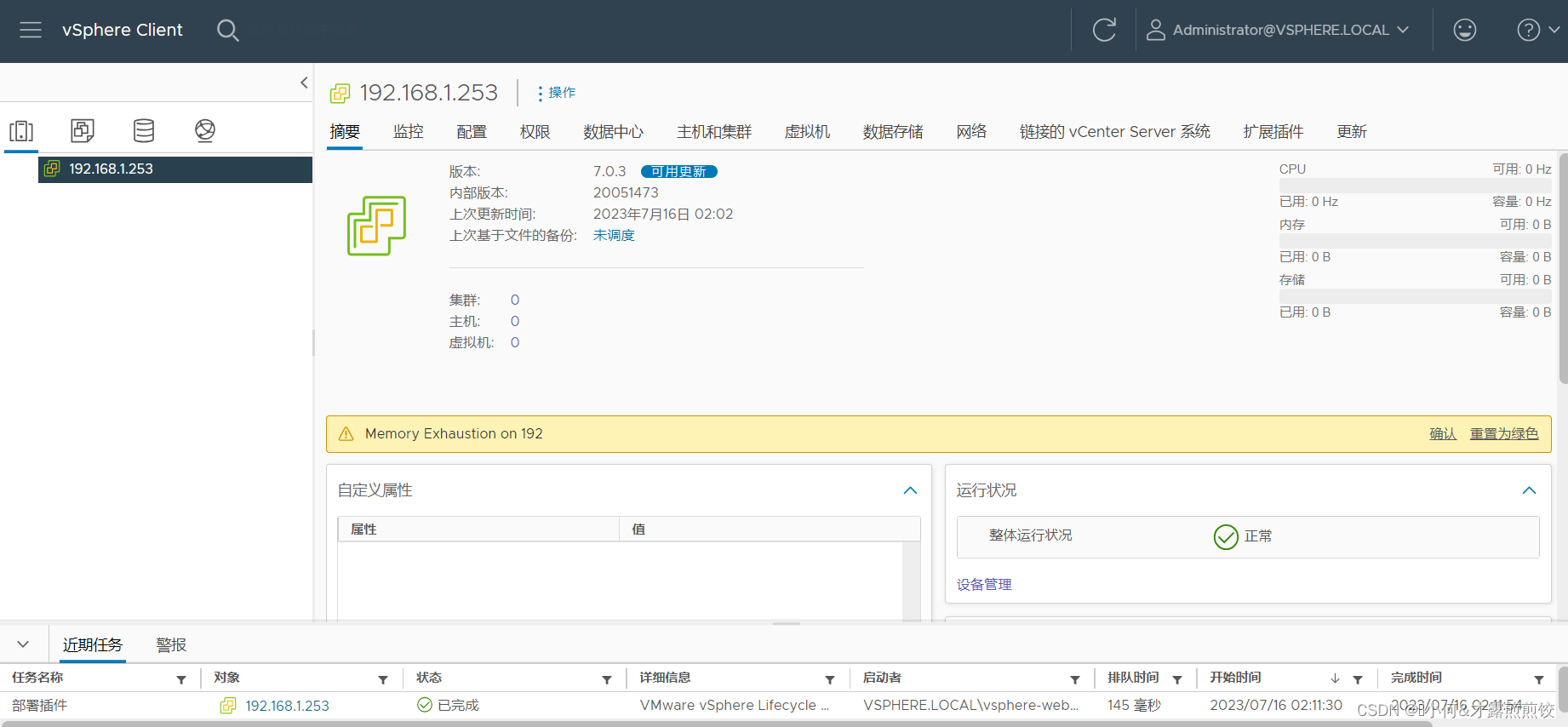This screenshot has height=727, width=1568.
Task: Open the Networks tab
Action: point(971,131)
